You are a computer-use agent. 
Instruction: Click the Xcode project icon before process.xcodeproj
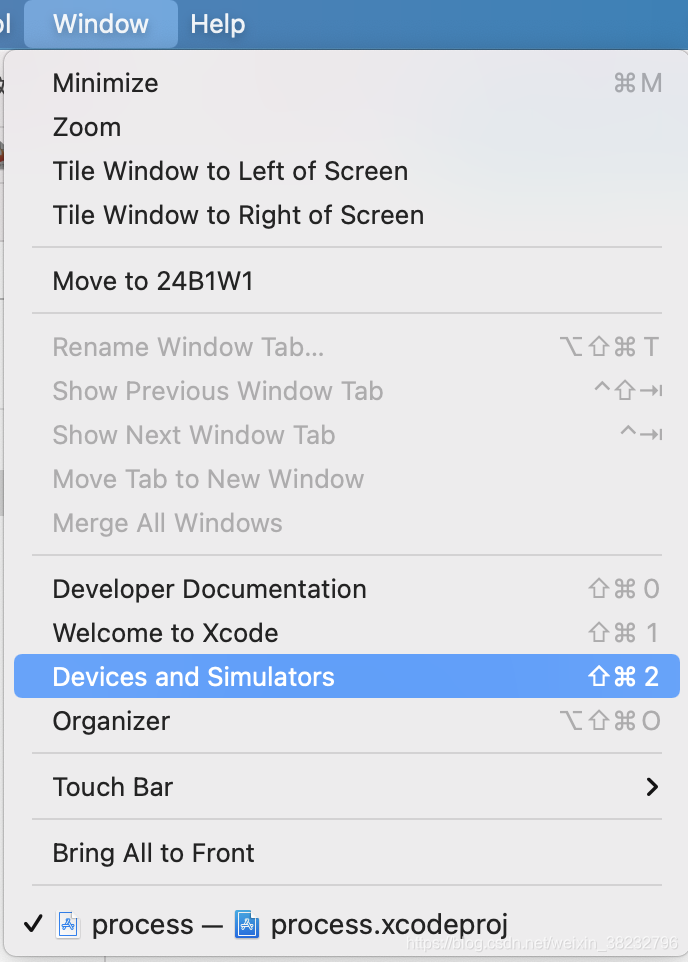tap(247, 925)
